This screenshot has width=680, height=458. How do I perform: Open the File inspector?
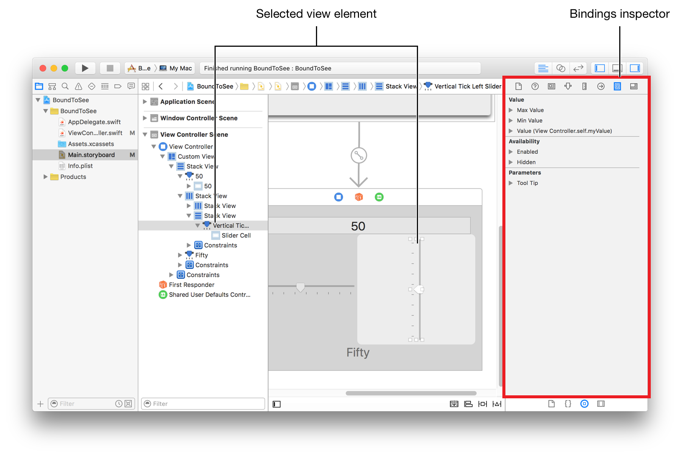518,86
